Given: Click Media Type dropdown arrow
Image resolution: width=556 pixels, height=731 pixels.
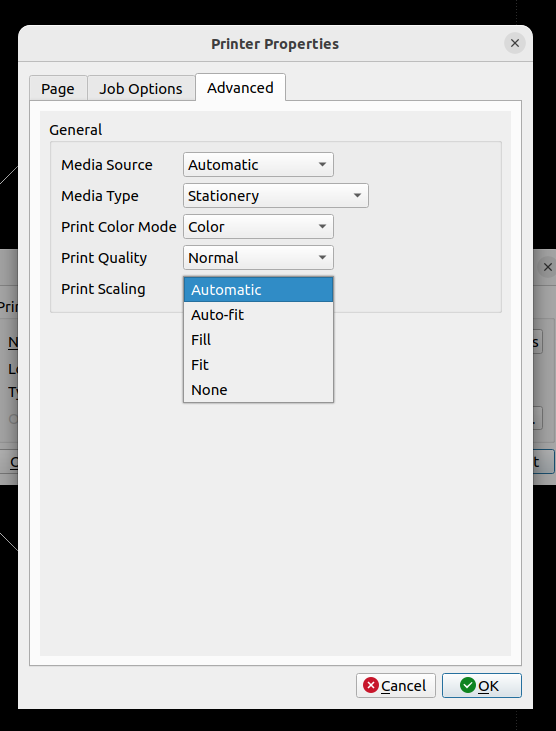Looking at the screenshot, I should tap(357, 196).
